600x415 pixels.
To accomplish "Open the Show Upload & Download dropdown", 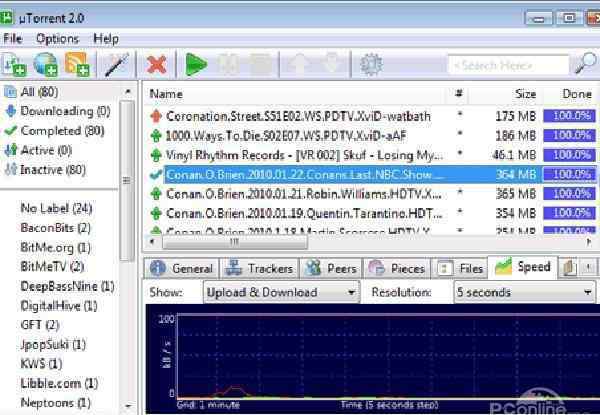I will (281, 293).
